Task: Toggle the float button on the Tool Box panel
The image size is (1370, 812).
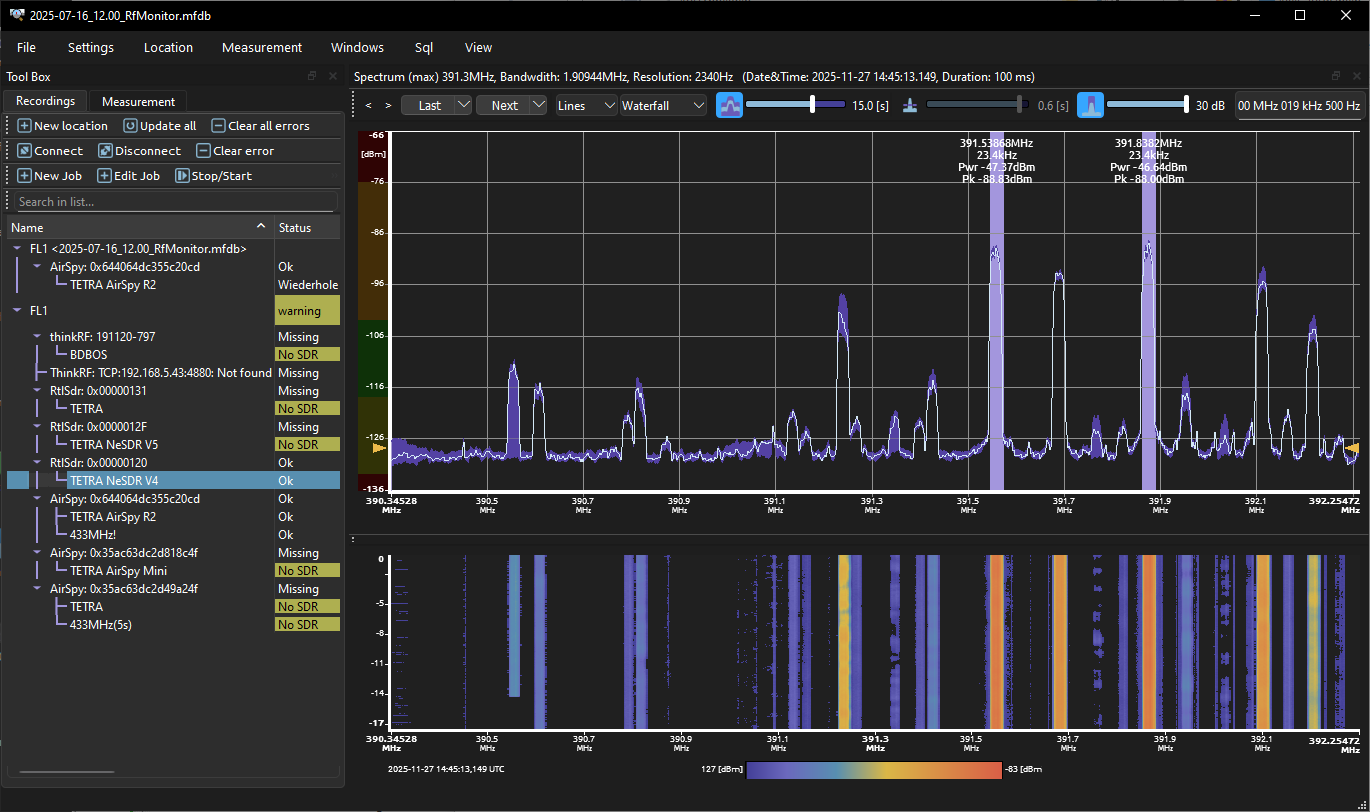Action: point(311,76)
